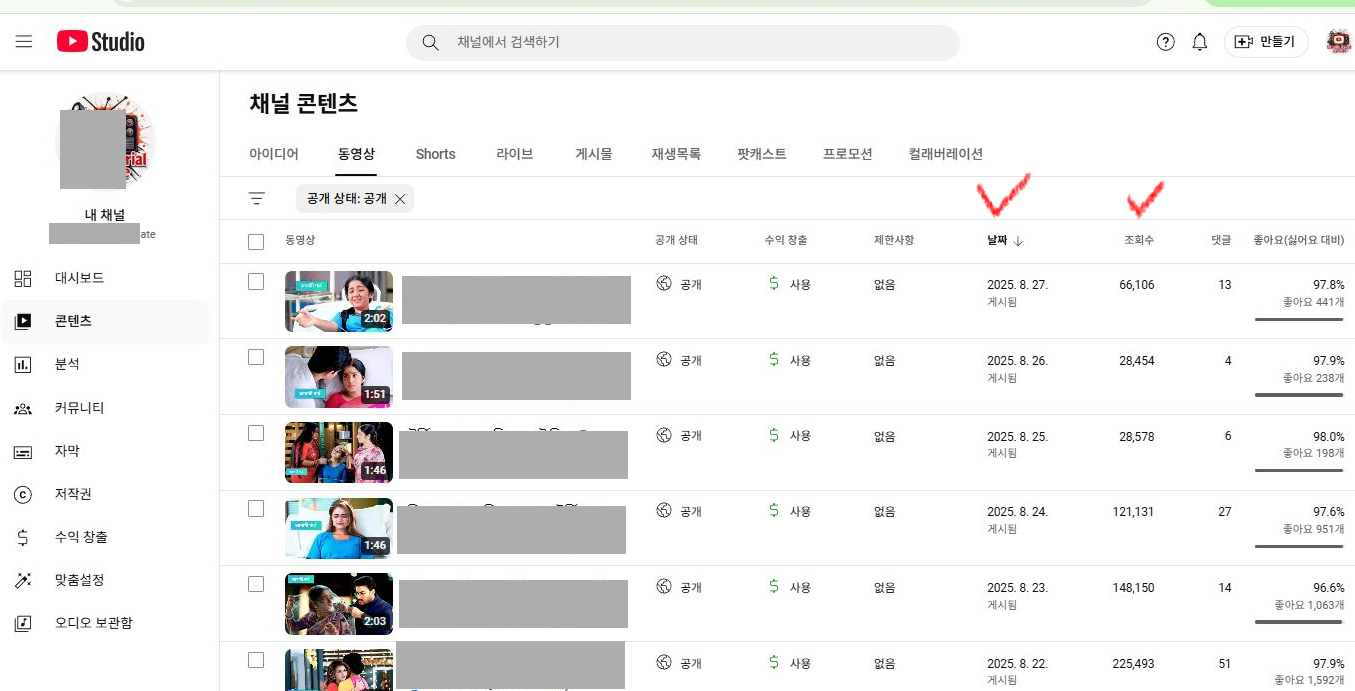Open 수익 창출 (Monetization) in the sidebar
Image resolution: width=1355 pixels, height=691 pixels.
point(81,537)
